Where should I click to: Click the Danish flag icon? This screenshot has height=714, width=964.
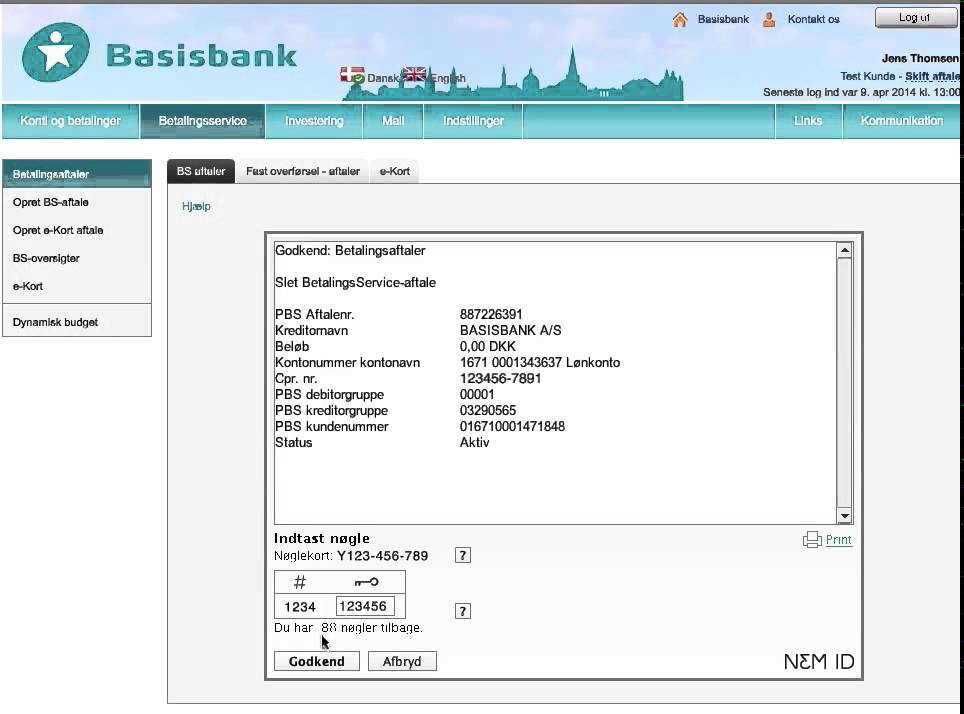[352, 75]
